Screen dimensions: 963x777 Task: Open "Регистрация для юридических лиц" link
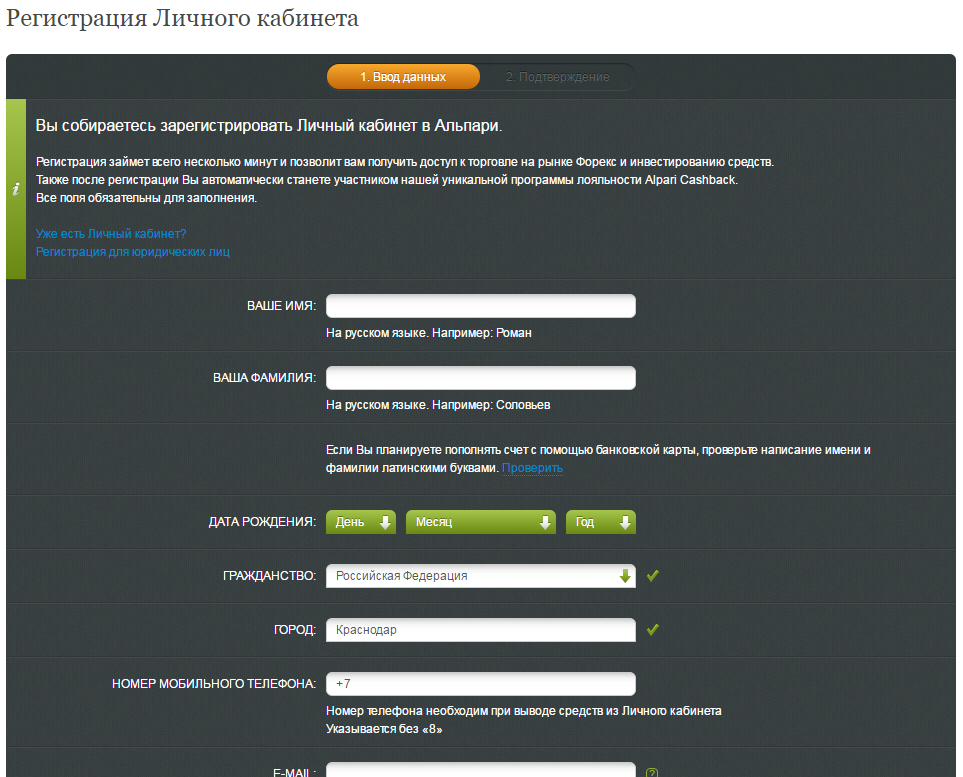coord(132,251)
